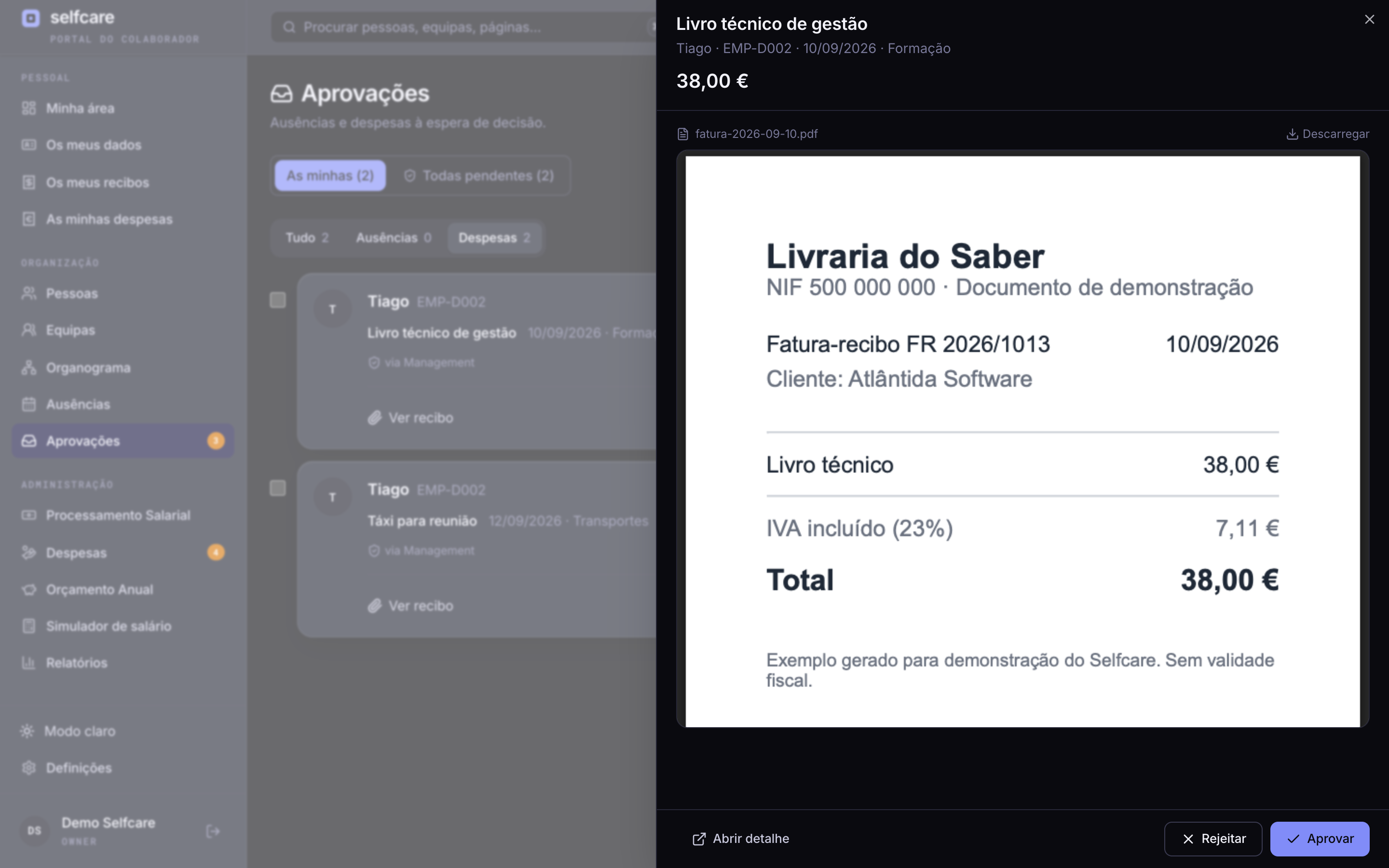The image size is (1389, 868).
Task: Open the Organograma page
Action: click(x=123, y=367)
